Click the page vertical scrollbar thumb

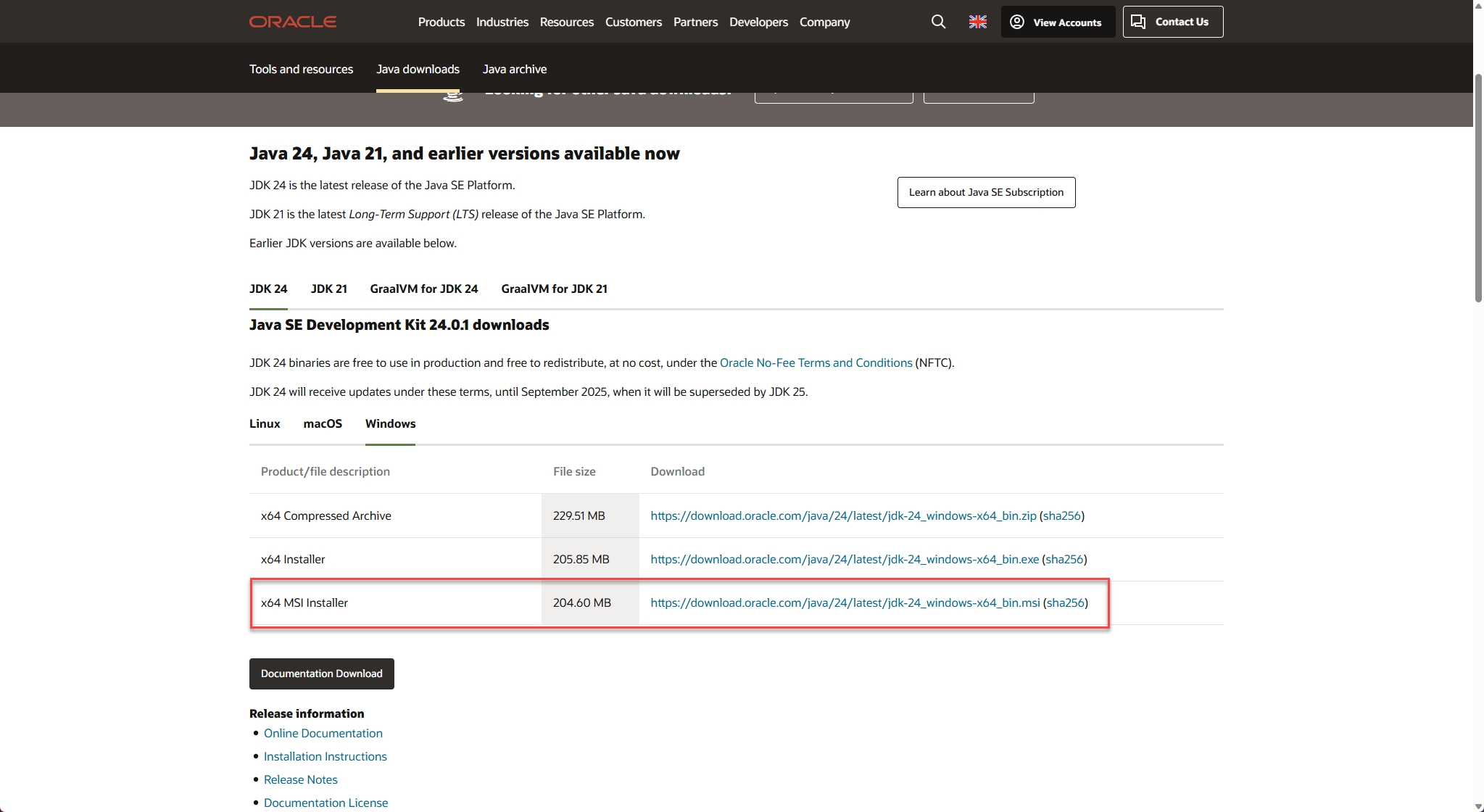point(1478,188)
